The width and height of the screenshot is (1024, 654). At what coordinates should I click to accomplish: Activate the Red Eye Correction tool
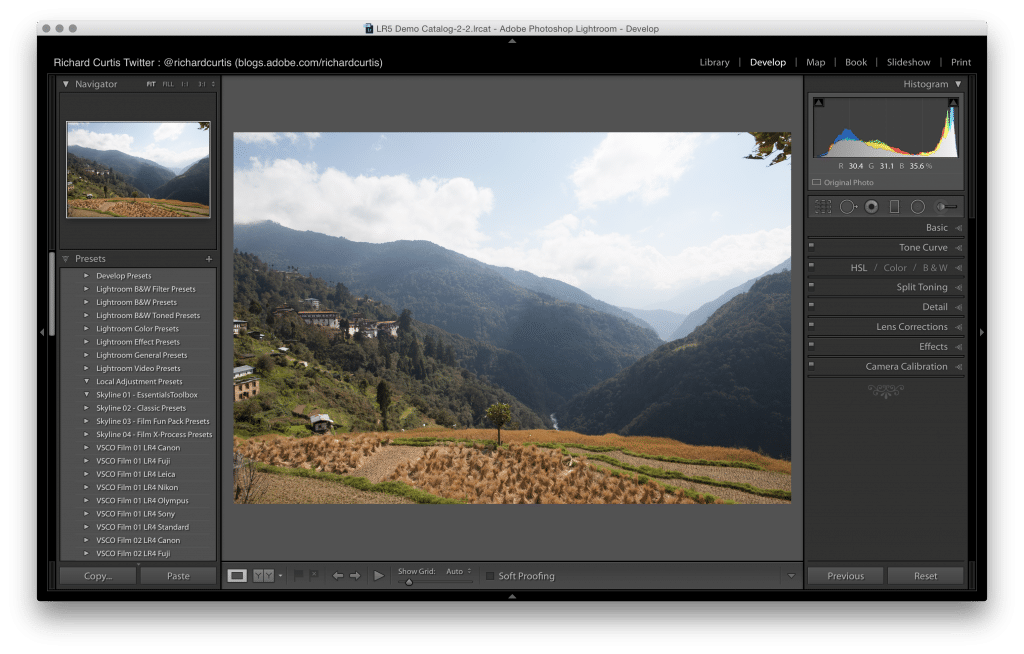[871, 207]
